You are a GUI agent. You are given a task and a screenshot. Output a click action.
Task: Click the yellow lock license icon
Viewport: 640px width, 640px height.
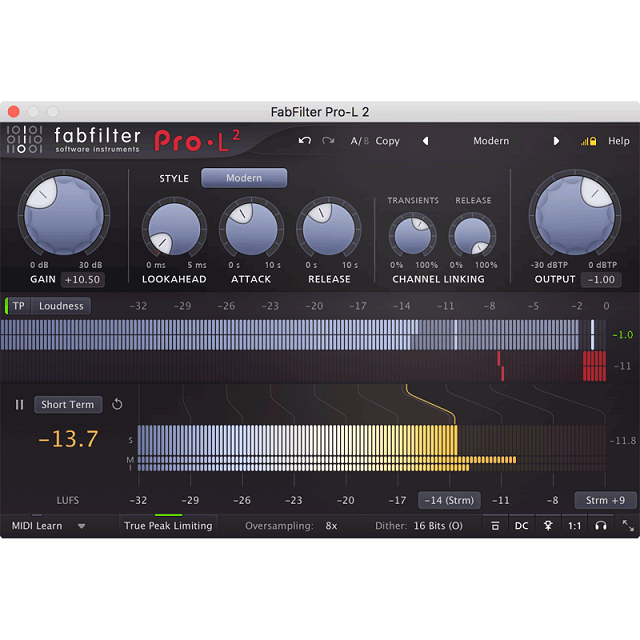[593, 141]
